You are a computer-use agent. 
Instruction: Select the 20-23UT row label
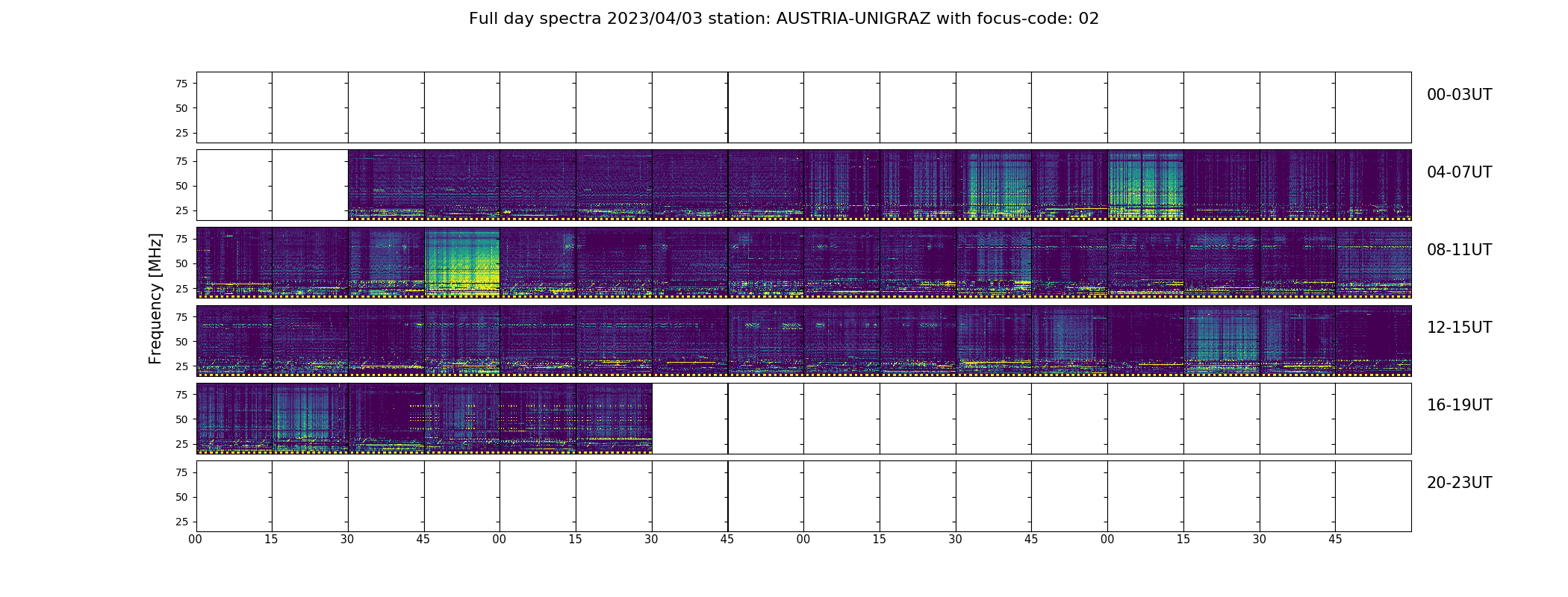pyautogui.click(x=1458, y=483)
